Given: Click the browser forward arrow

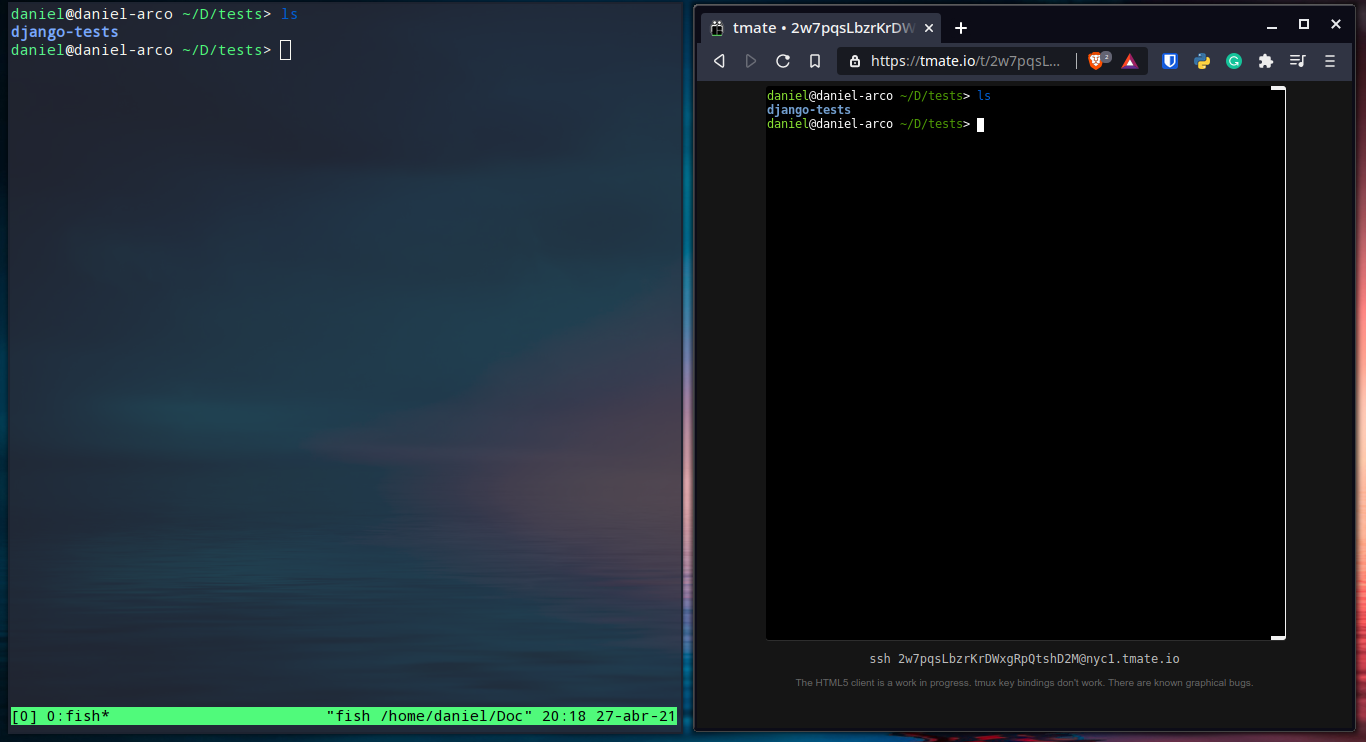Looking at the screenshot, I should [751, 61].
